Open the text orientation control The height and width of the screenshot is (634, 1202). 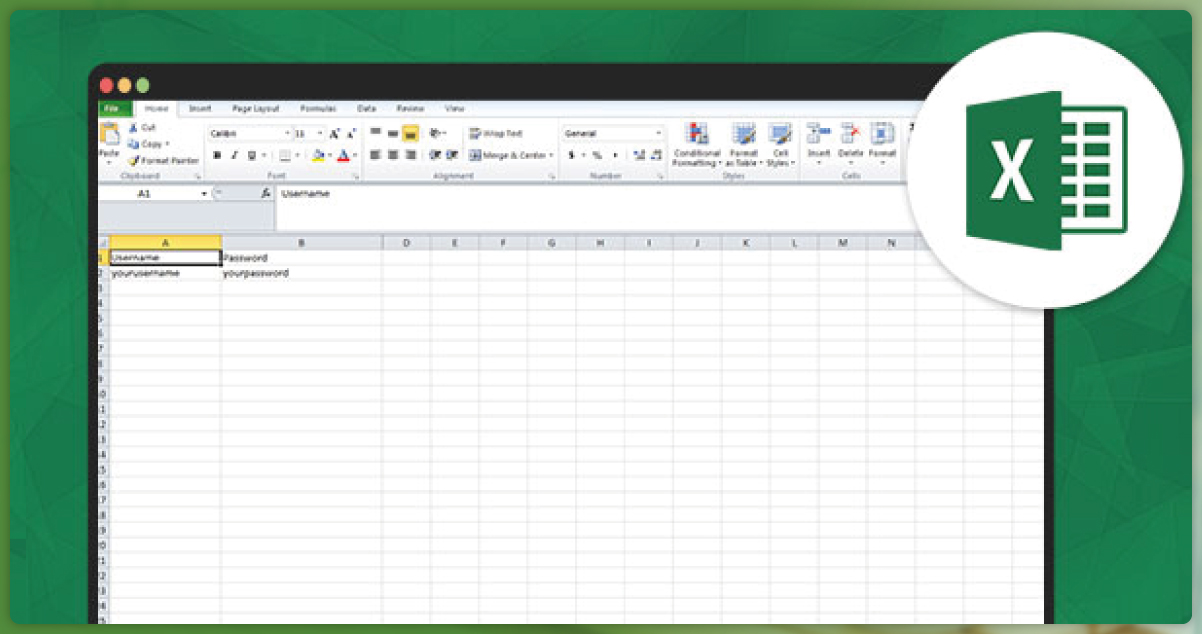tap(437, 133)
